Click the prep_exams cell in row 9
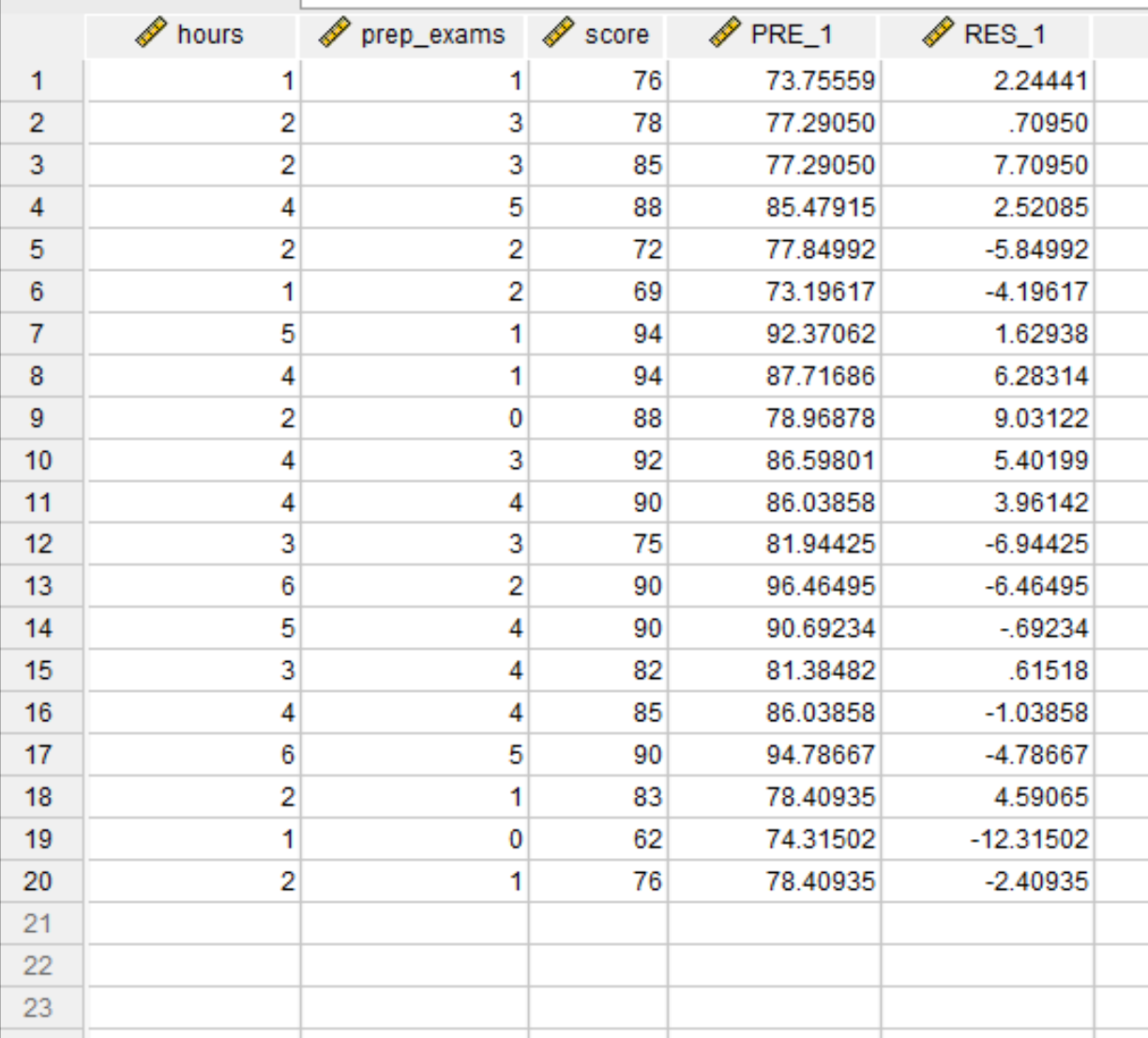This screenshot has height=1038, width=1148. point(415,418)
